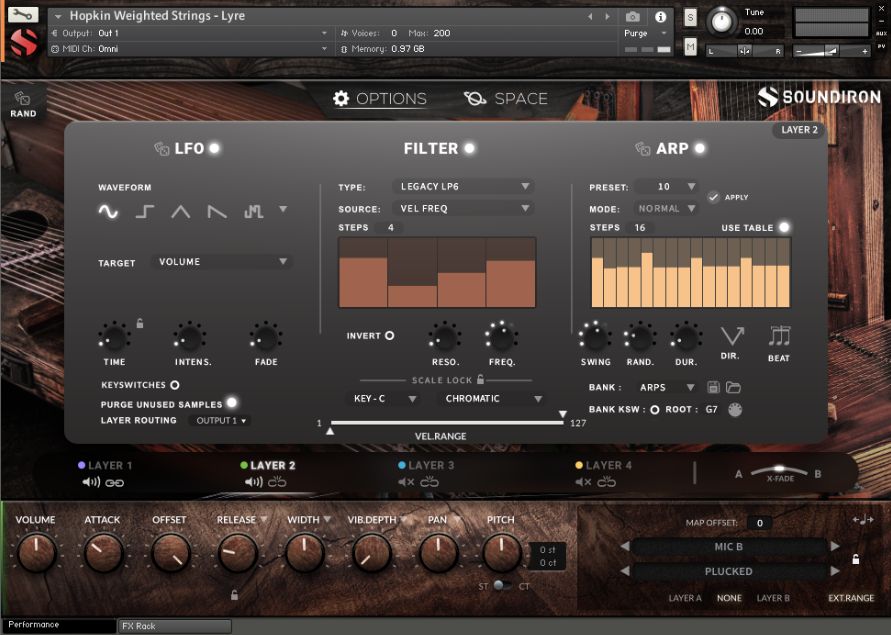
Task: Open the filter TYPE dropdown showing LEGACY LP6
Action: pyautogui.click(x=464, y=186)
